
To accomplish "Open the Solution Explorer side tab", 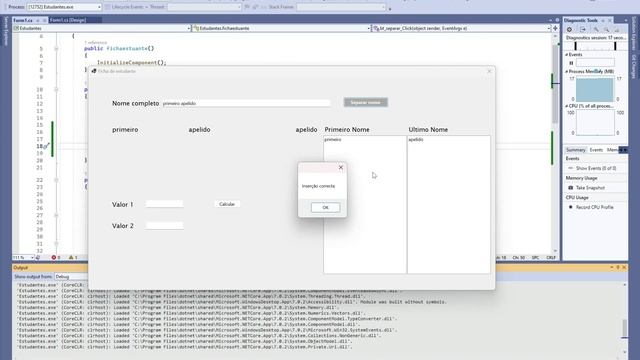I will tap(634, 34).
